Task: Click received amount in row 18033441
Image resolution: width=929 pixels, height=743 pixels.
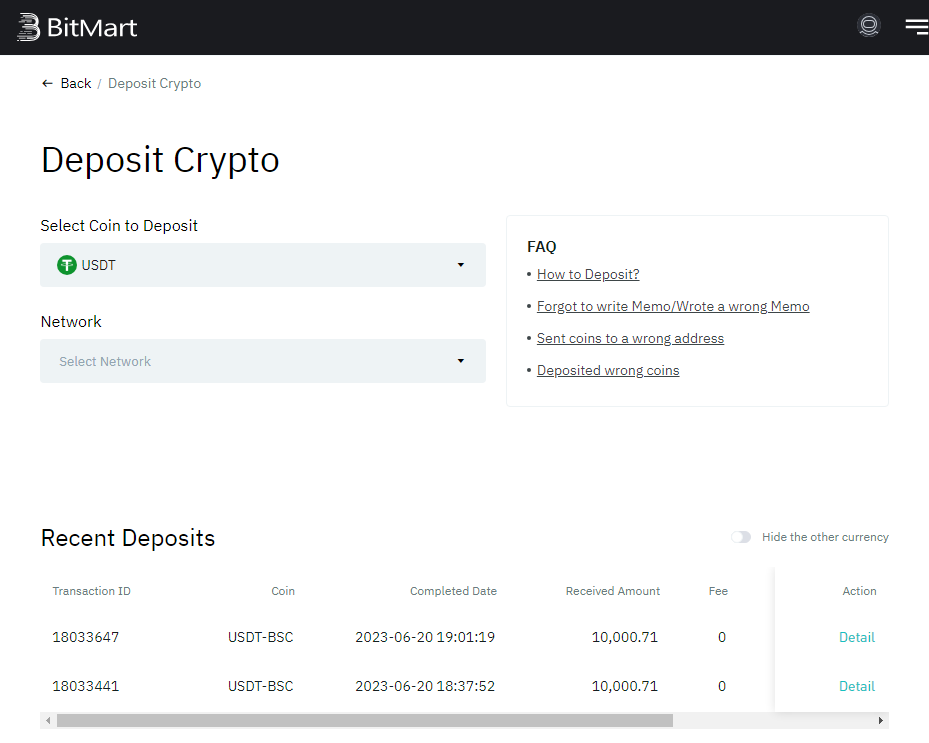Action: pos(624,686)
